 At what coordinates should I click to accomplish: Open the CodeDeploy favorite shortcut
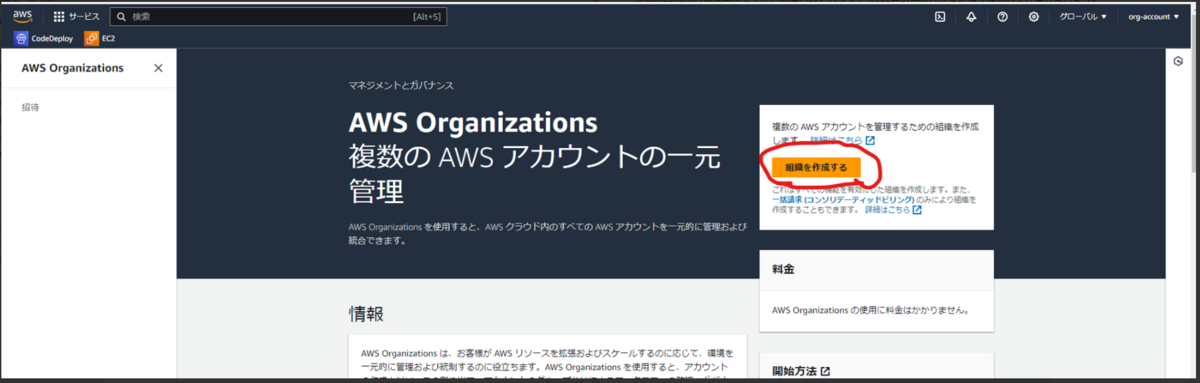point(44,38)
